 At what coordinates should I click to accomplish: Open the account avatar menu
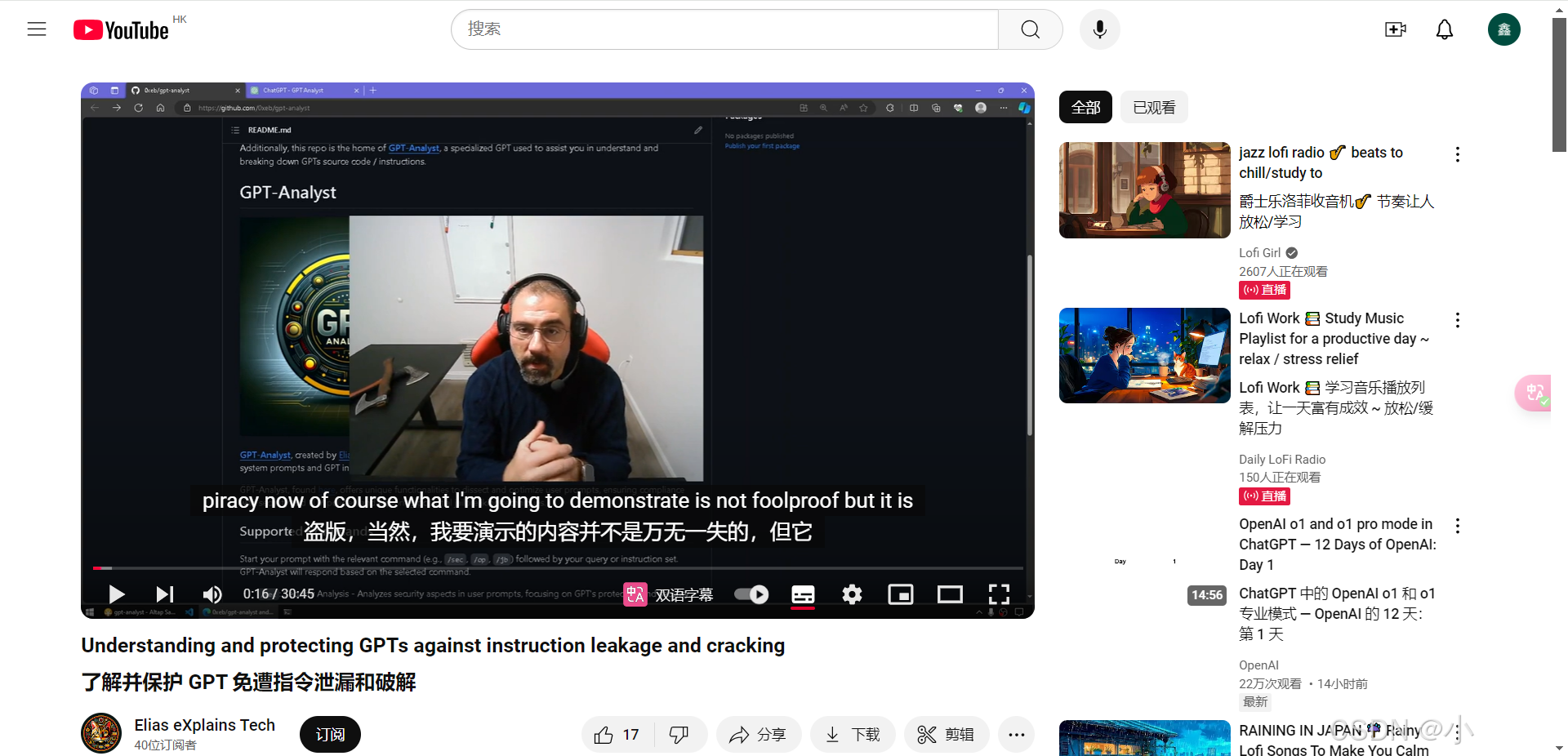(1504, 29)
